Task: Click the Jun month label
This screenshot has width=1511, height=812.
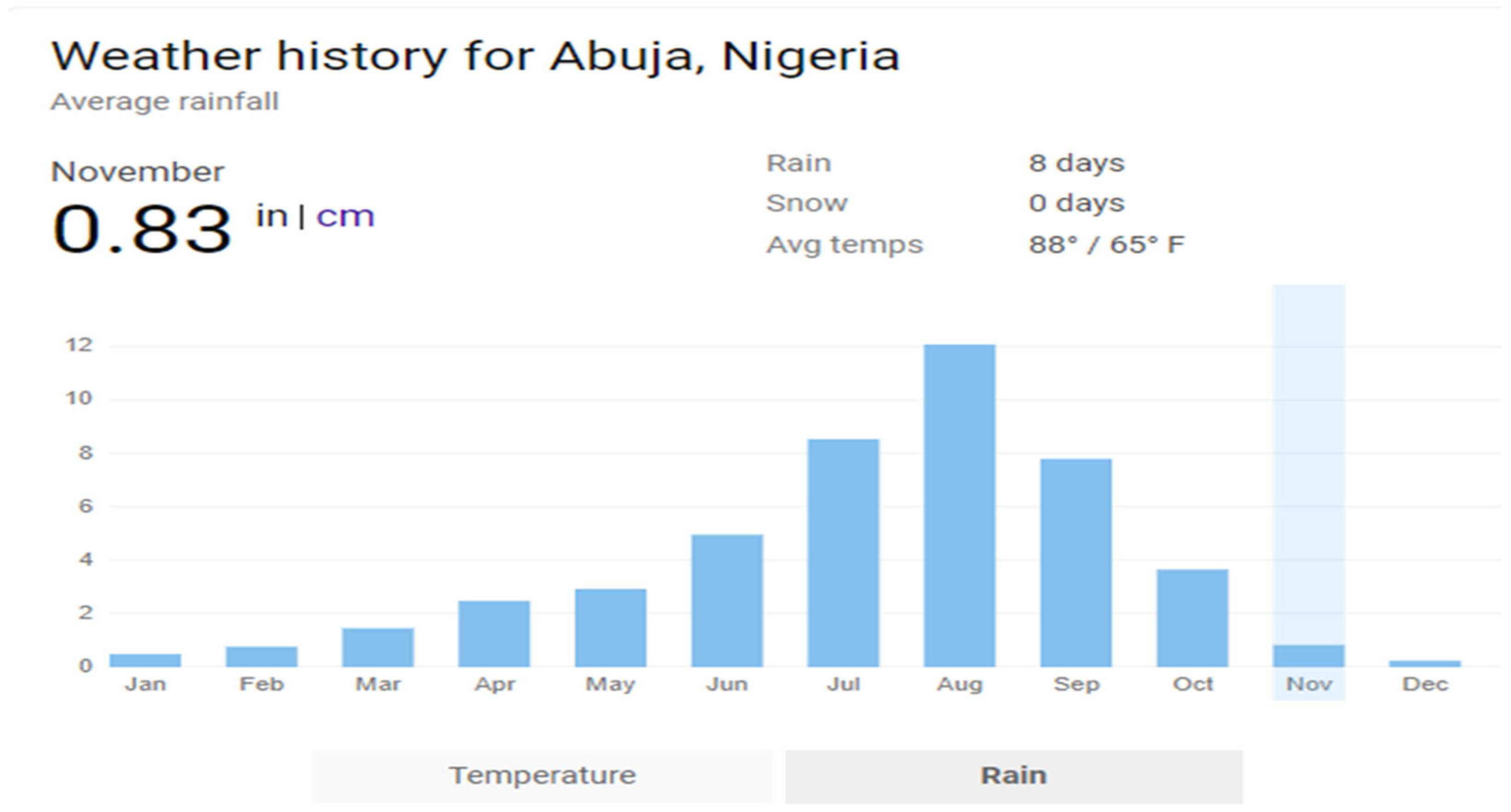Action: coord(727,684)
